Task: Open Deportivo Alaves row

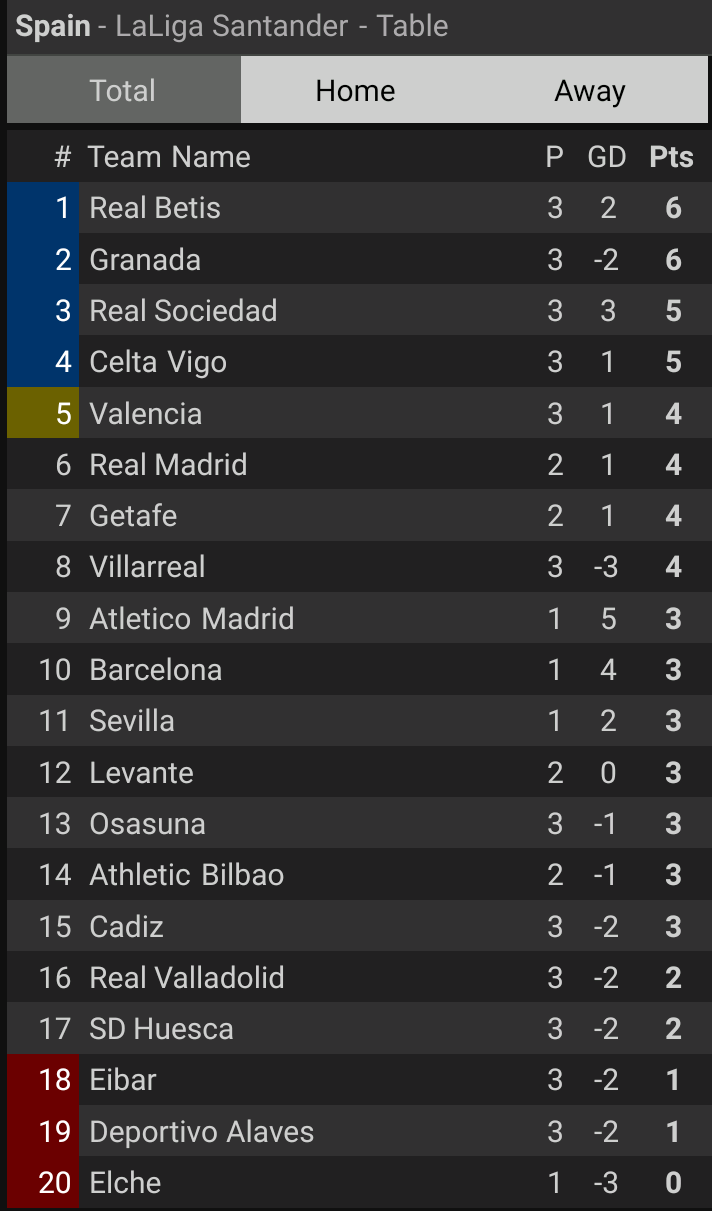Action: pos(202,1132)
